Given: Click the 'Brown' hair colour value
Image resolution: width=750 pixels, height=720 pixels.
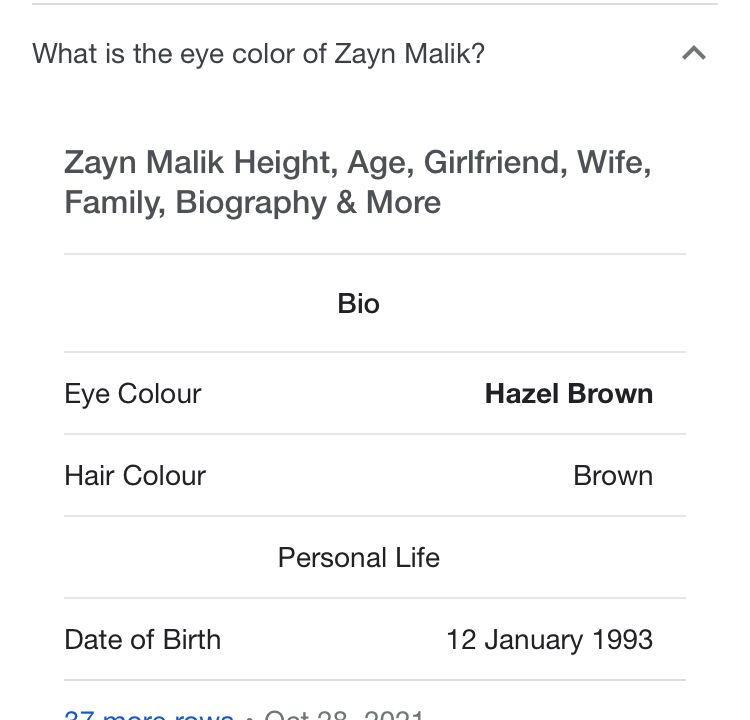Looking at the screenshot, I should pyautogui.click(x=613, y=476).
